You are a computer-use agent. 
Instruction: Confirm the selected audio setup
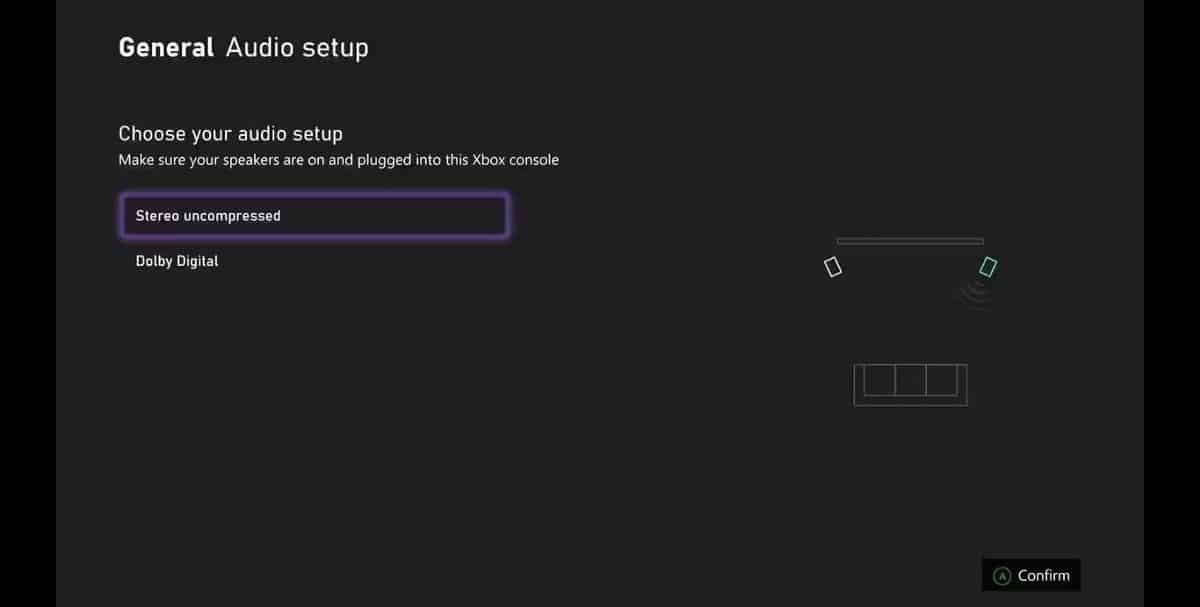tap(1030, 575)
